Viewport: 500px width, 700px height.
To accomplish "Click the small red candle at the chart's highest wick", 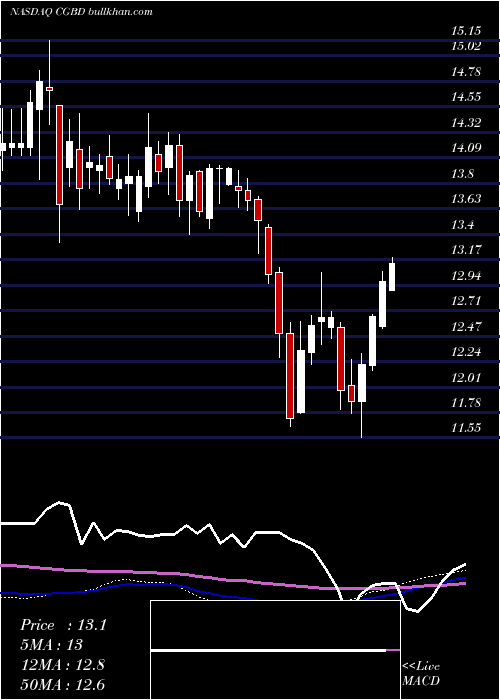I will click(50, 89).
